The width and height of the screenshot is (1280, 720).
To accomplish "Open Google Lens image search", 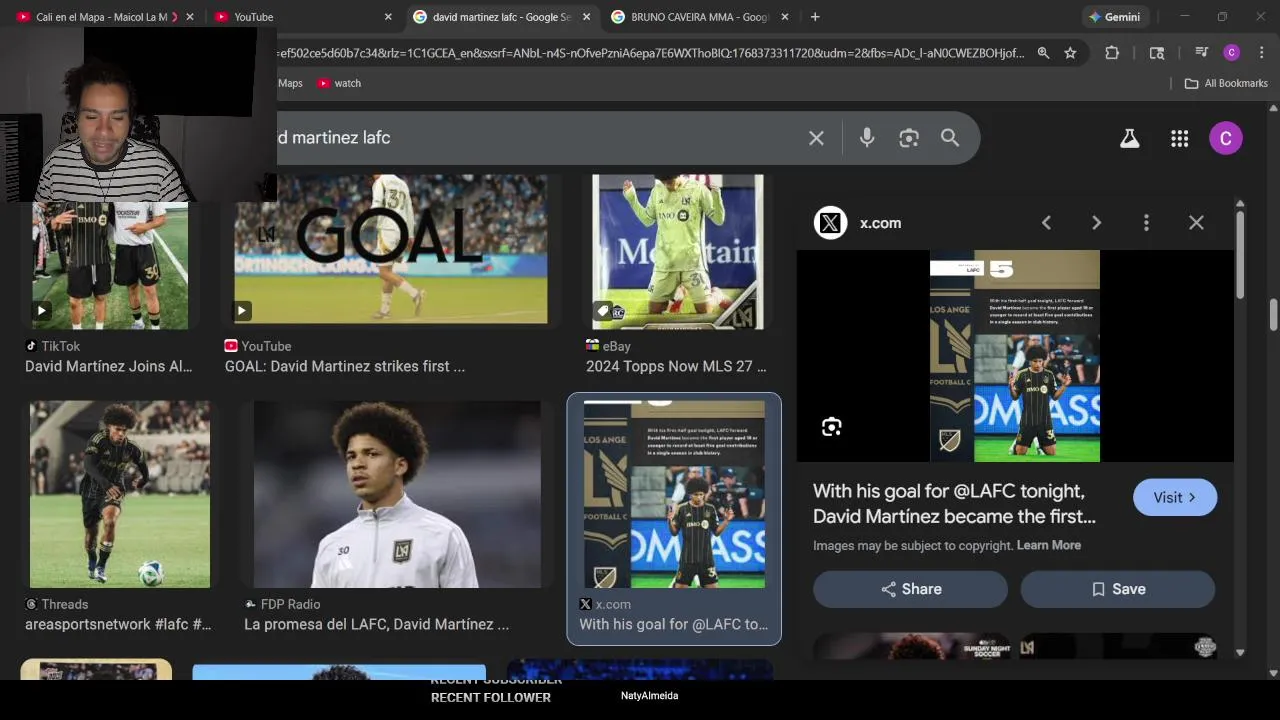I will (x=908, y=138).
